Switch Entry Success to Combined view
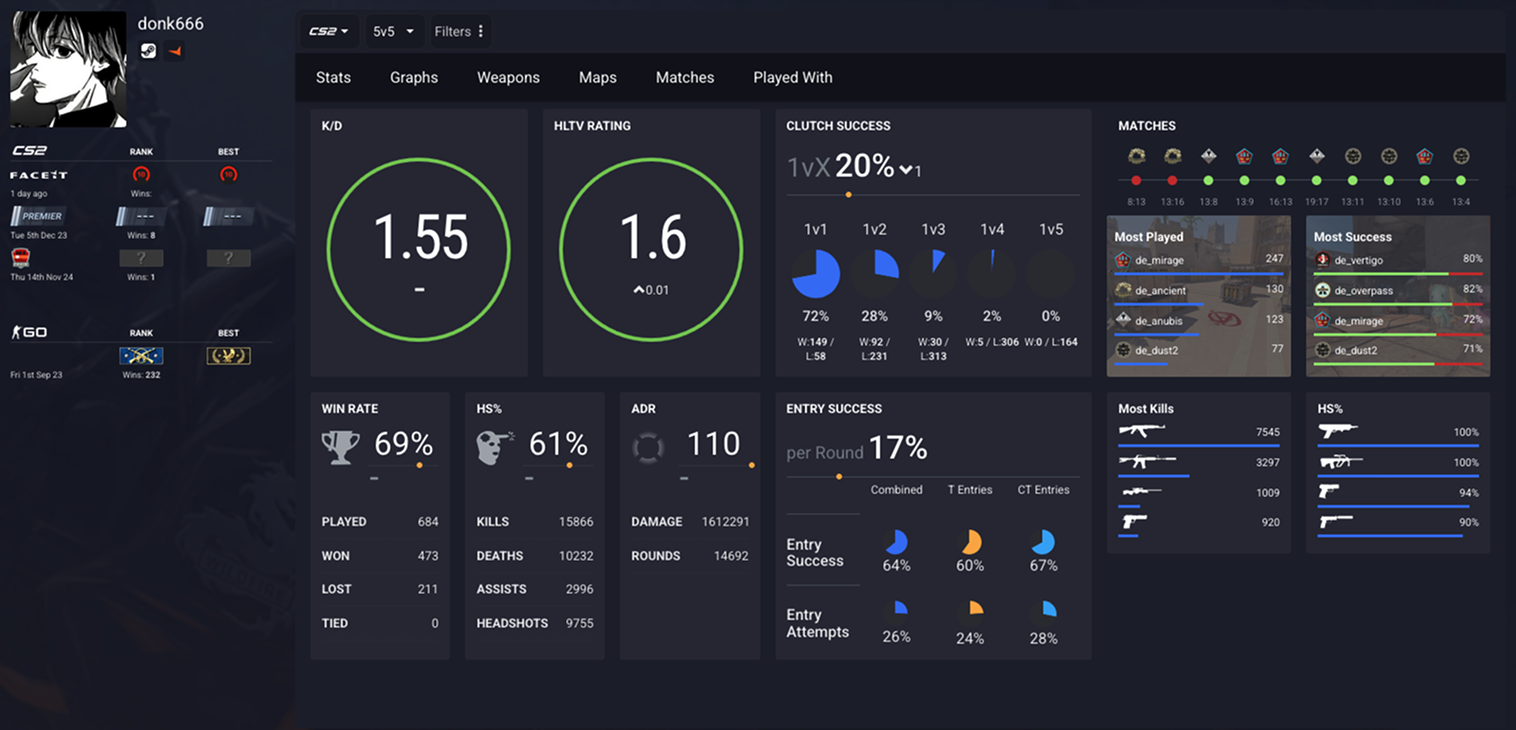Screen dimensions: 1516x730 (896, 490)
